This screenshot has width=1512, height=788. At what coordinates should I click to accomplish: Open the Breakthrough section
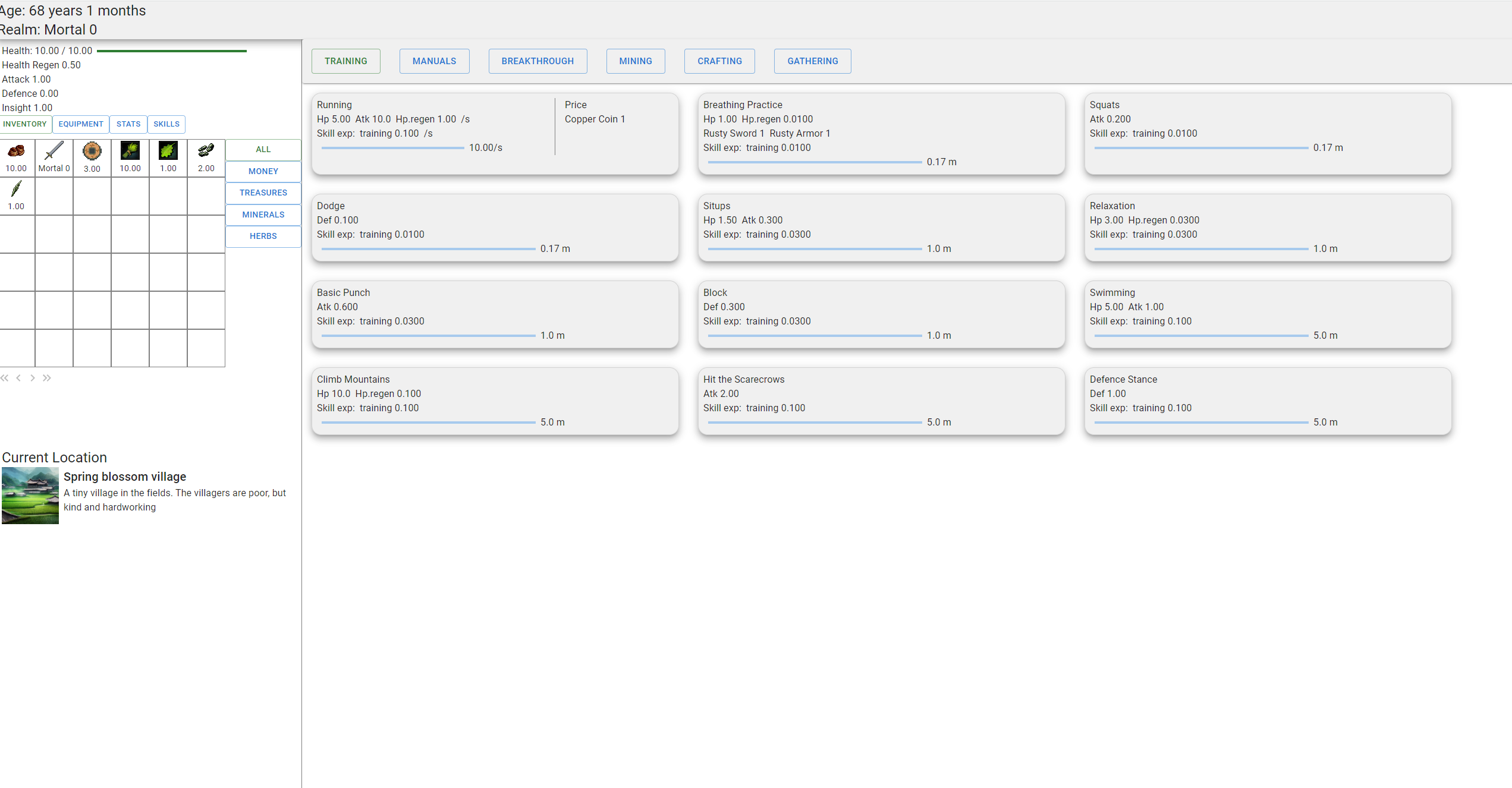pos(537,61)
